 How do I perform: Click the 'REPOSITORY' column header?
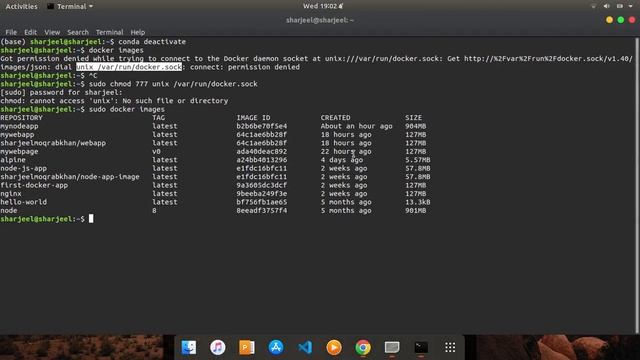click(x=21, y=118)
